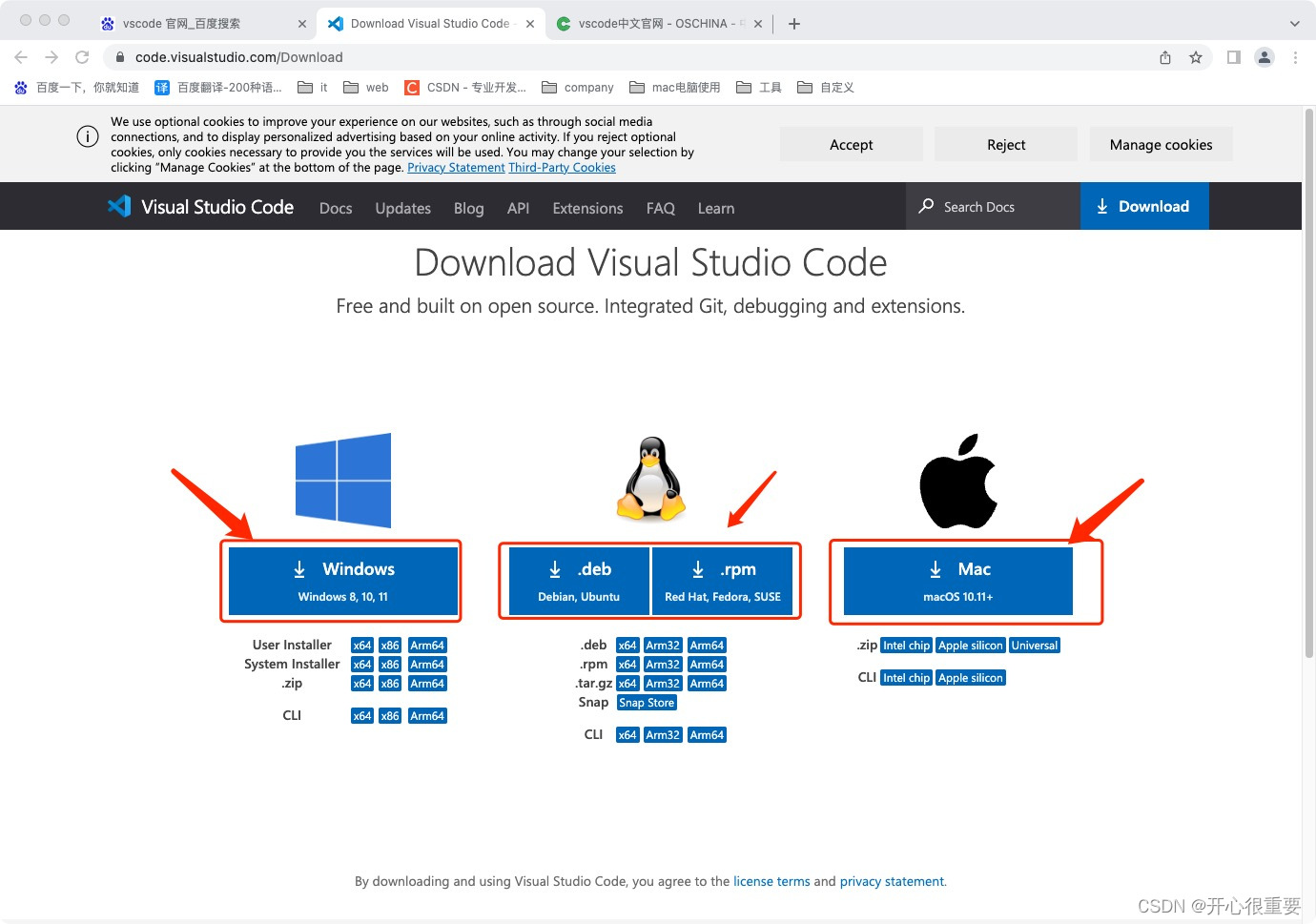
Task: Open the 'it' bookmarks folder
Action: point(312,88)
